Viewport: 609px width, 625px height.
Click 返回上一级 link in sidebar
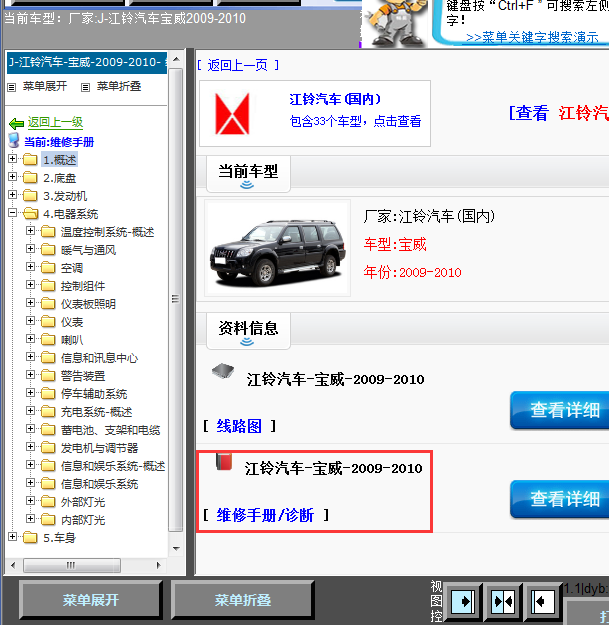[x=55, y=122]
